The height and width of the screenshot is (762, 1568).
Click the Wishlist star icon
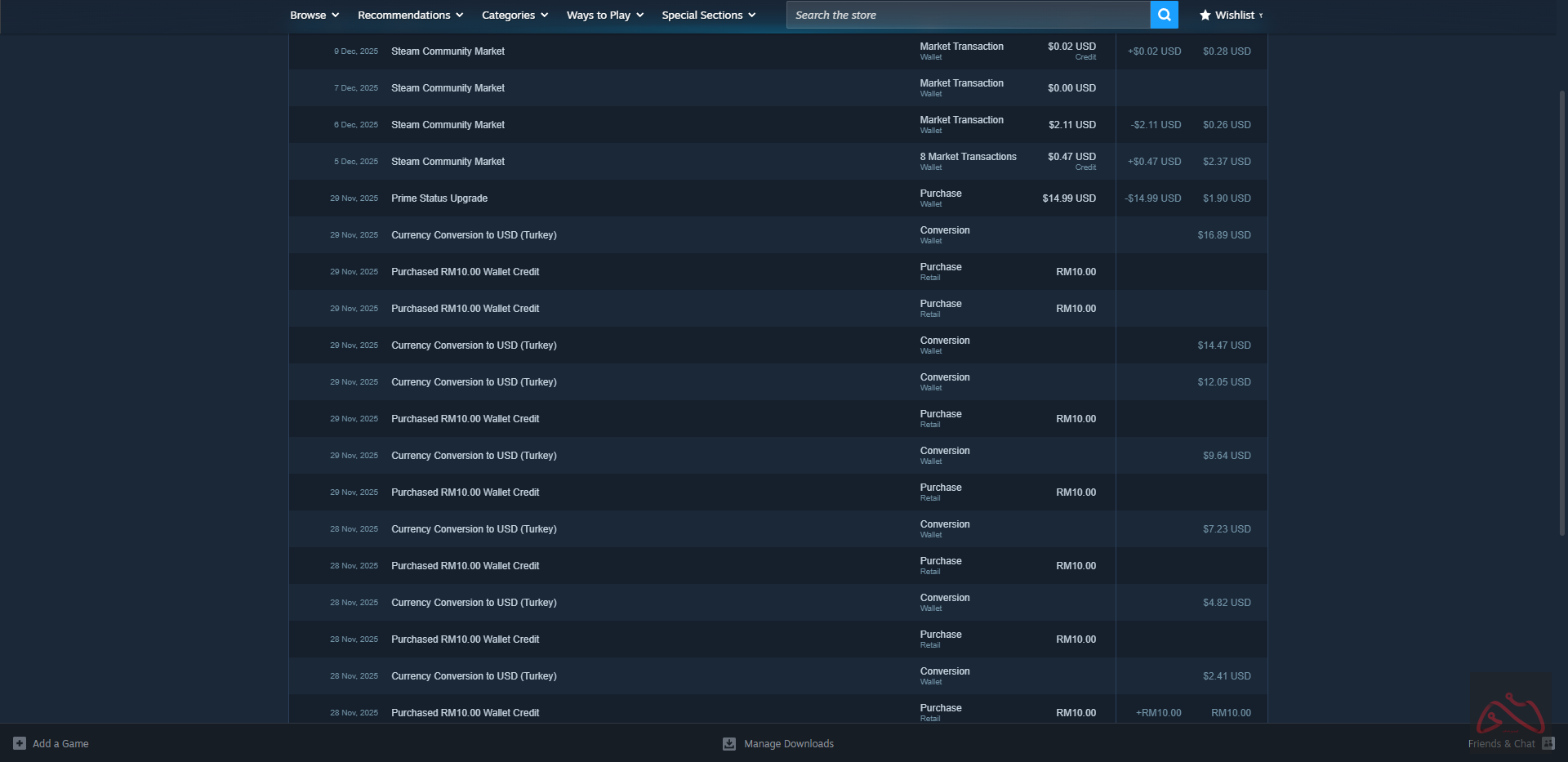[x=1205, y=15]
